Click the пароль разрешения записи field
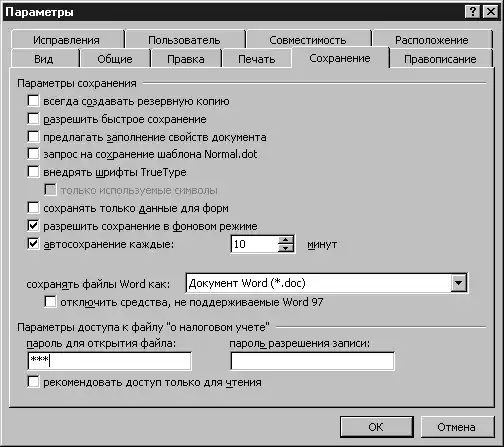The image size is (504, 447). point(312,361)
